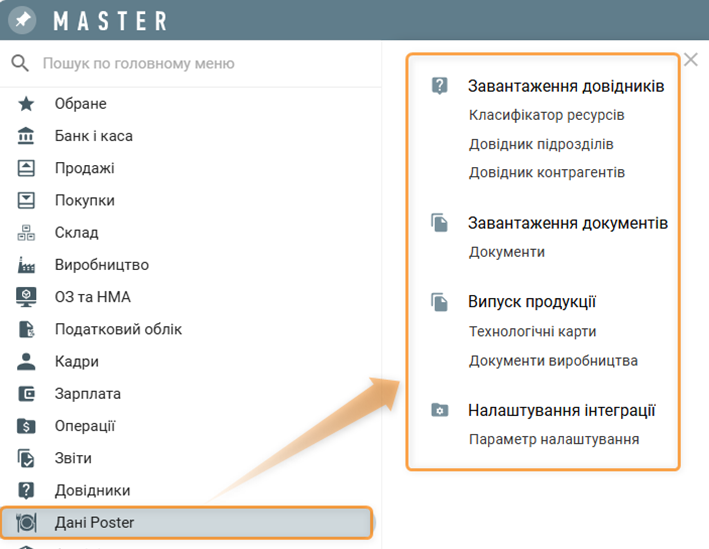Click the wallet icon beside Зарплата

click(26, 394)
